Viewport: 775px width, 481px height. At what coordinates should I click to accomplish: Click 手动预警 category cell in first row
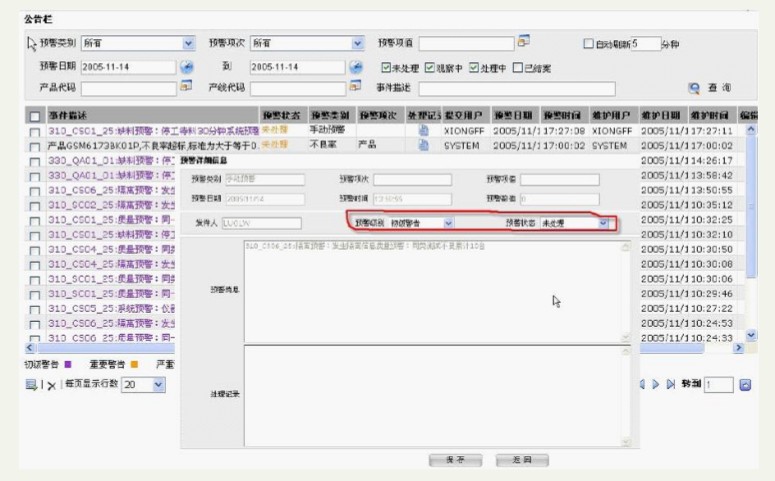coord(327,130)
